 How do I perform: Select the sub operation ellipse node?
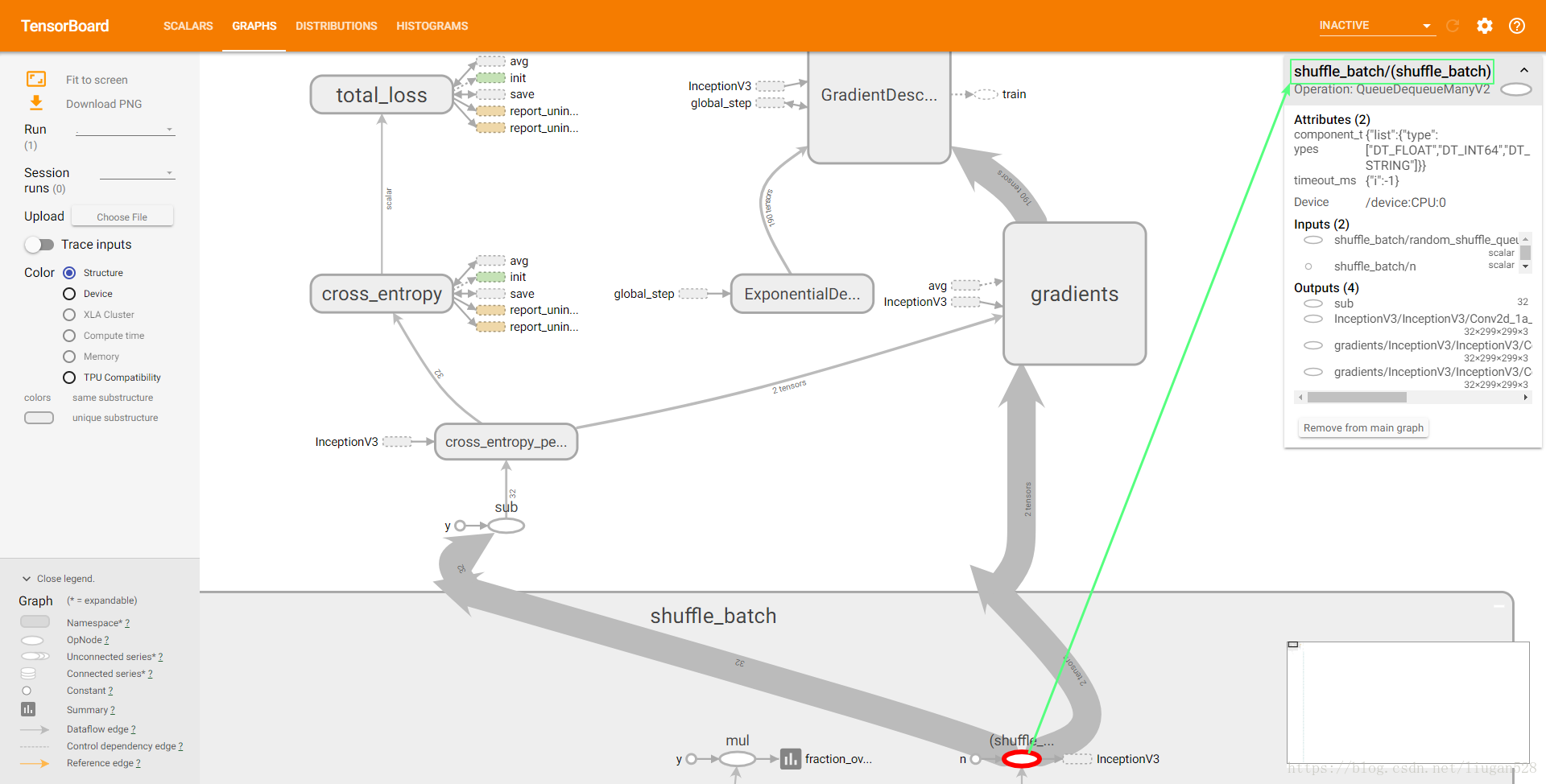point(506,526)
